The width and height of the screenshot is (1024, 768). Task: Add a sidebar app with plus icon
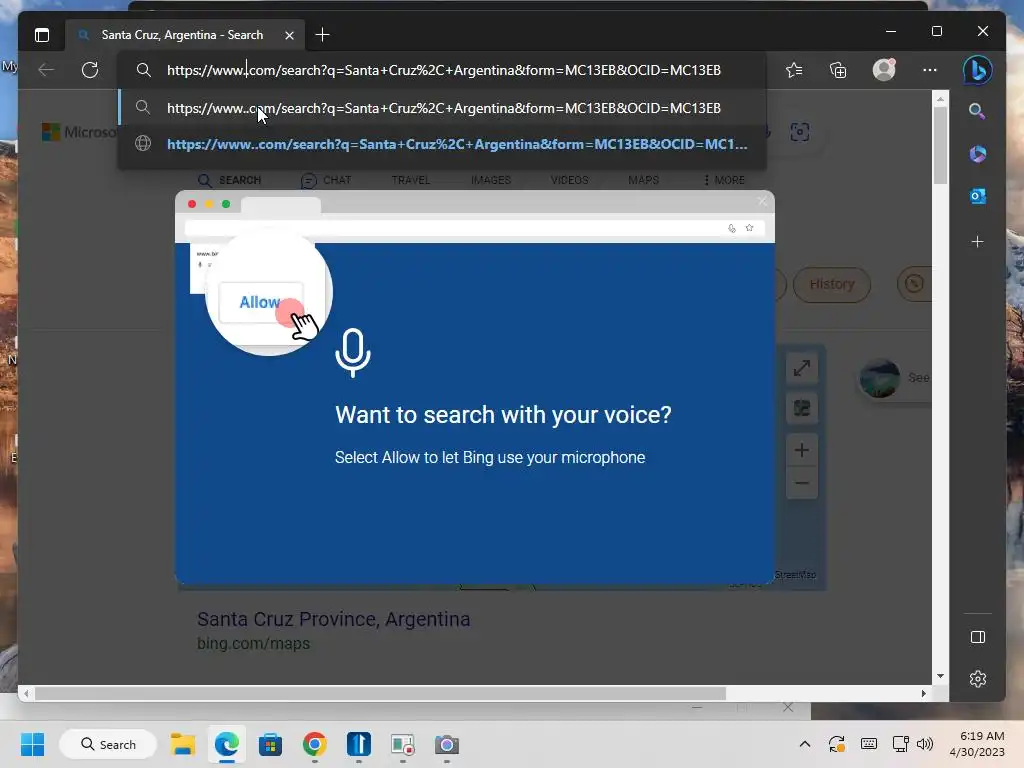coord(978,242)
